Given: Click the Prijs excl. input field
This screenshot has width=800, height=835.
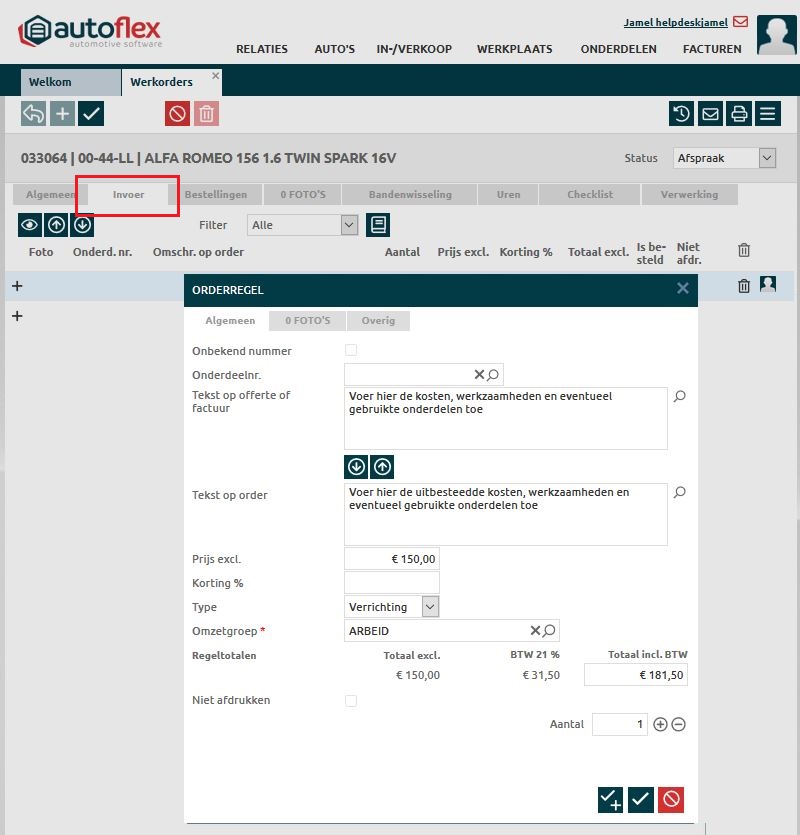Looking at the screenshot, I should (391, 559).
